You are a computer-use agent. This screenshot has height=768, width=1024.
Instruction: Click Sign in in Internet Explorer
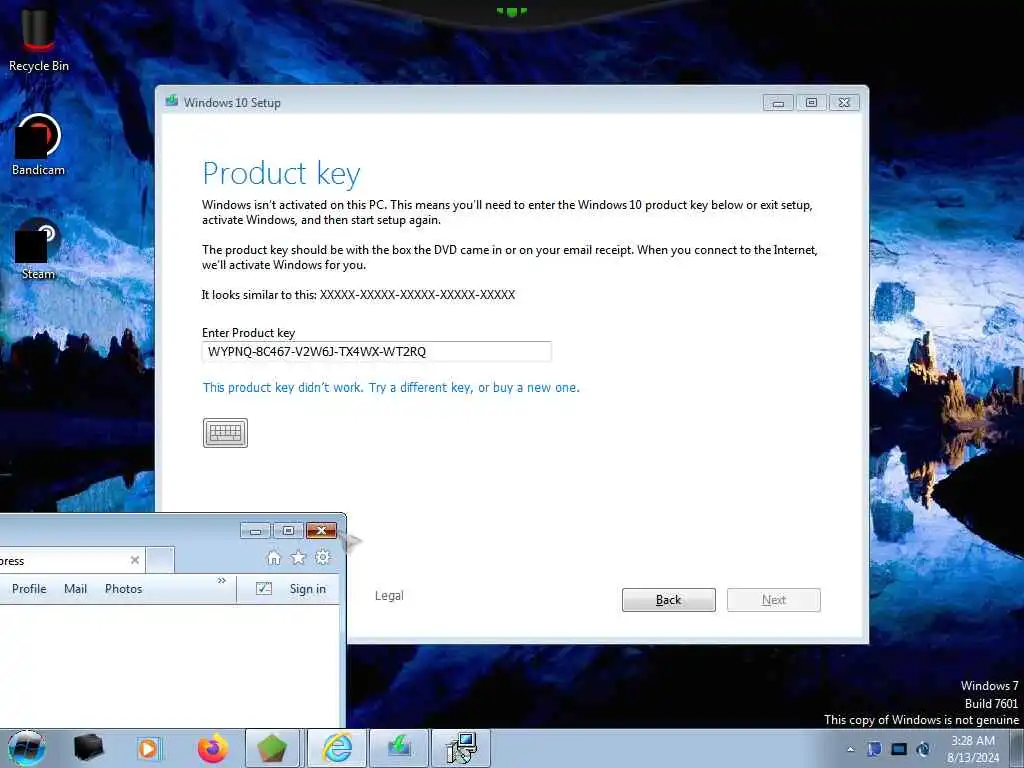click(308, 589)
